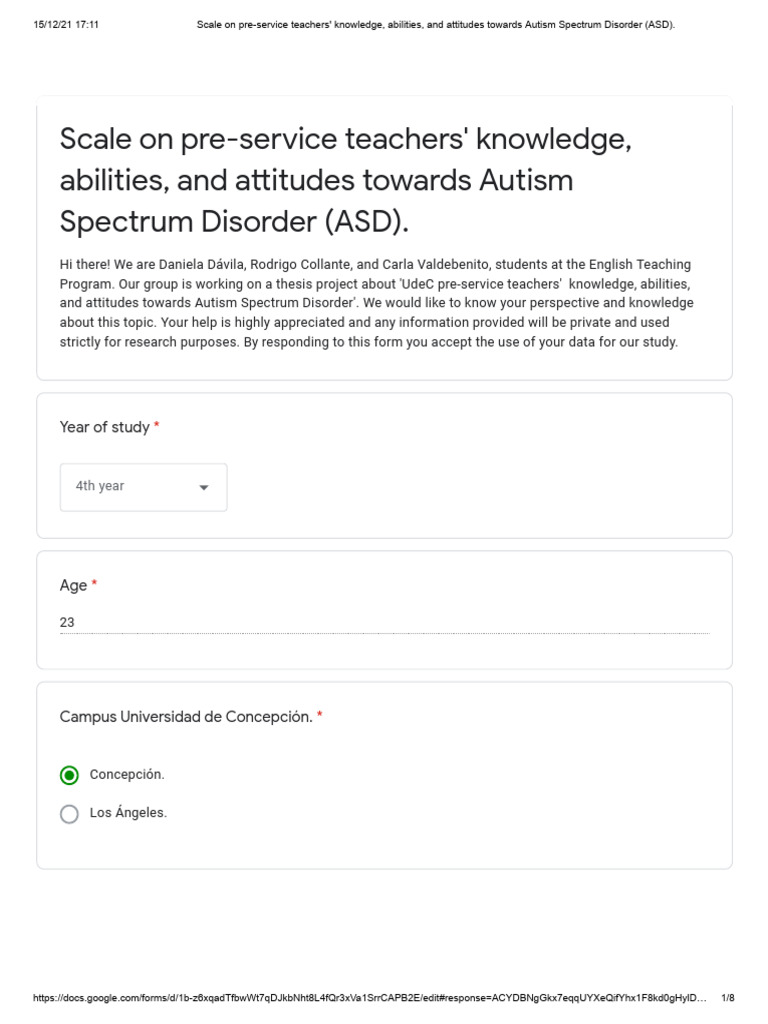Click the arrow beside "4th year"
This screenshot has width=768, height=1024.
pyautogui.click(x=204, y=487)
